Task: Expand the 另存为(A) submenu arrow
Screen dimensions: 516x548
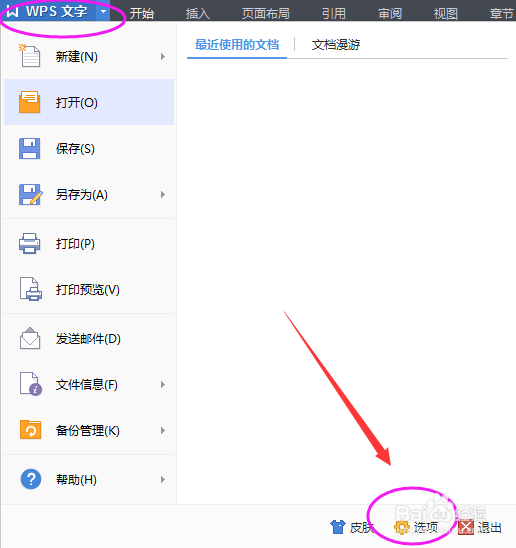Action: click(163, 195)
